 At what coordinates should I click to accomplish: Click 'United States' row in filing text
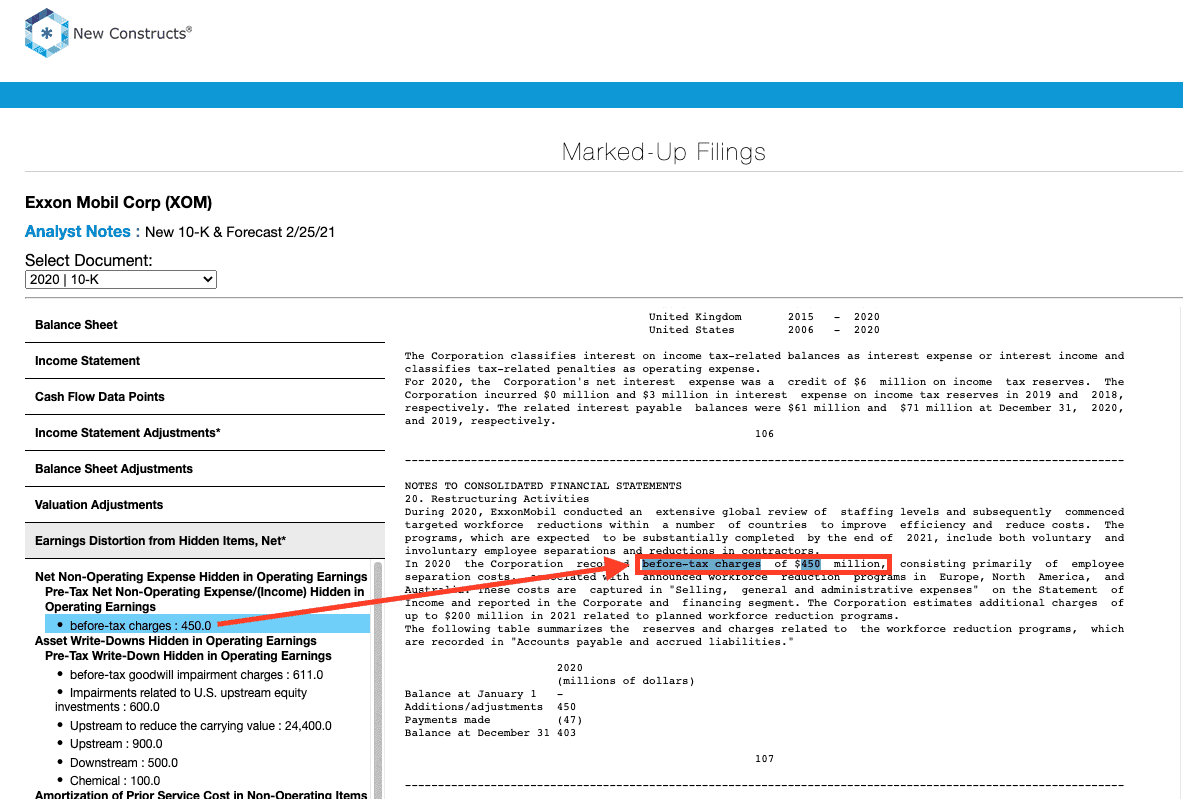click(x=764, y=330)
